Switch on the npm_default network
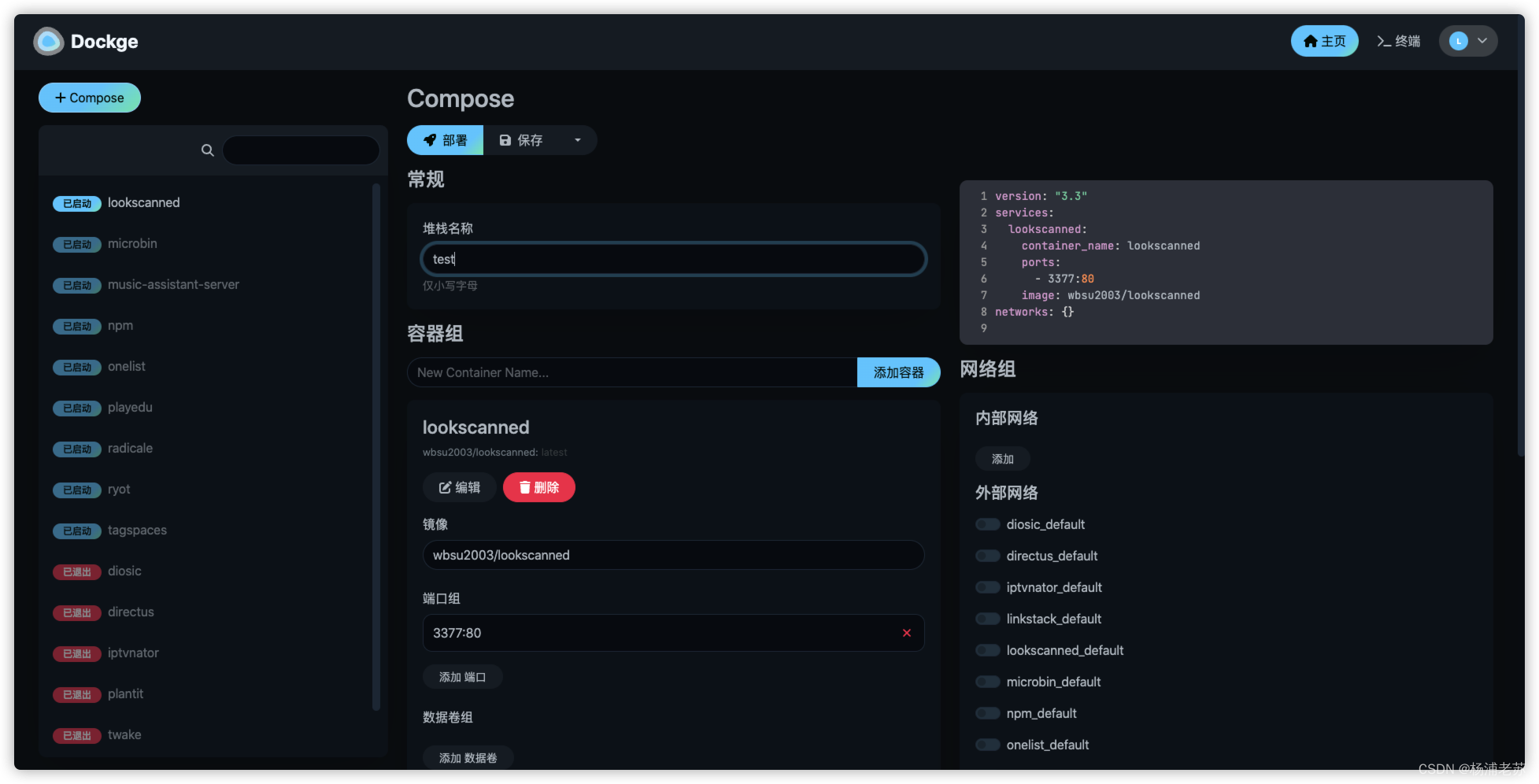 (x=987, y=713)
